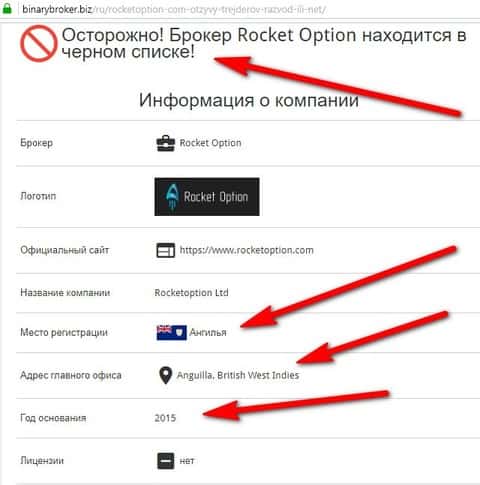
Task: Click Anguilla, British West Indies address
Action: [x=238, y=375]
